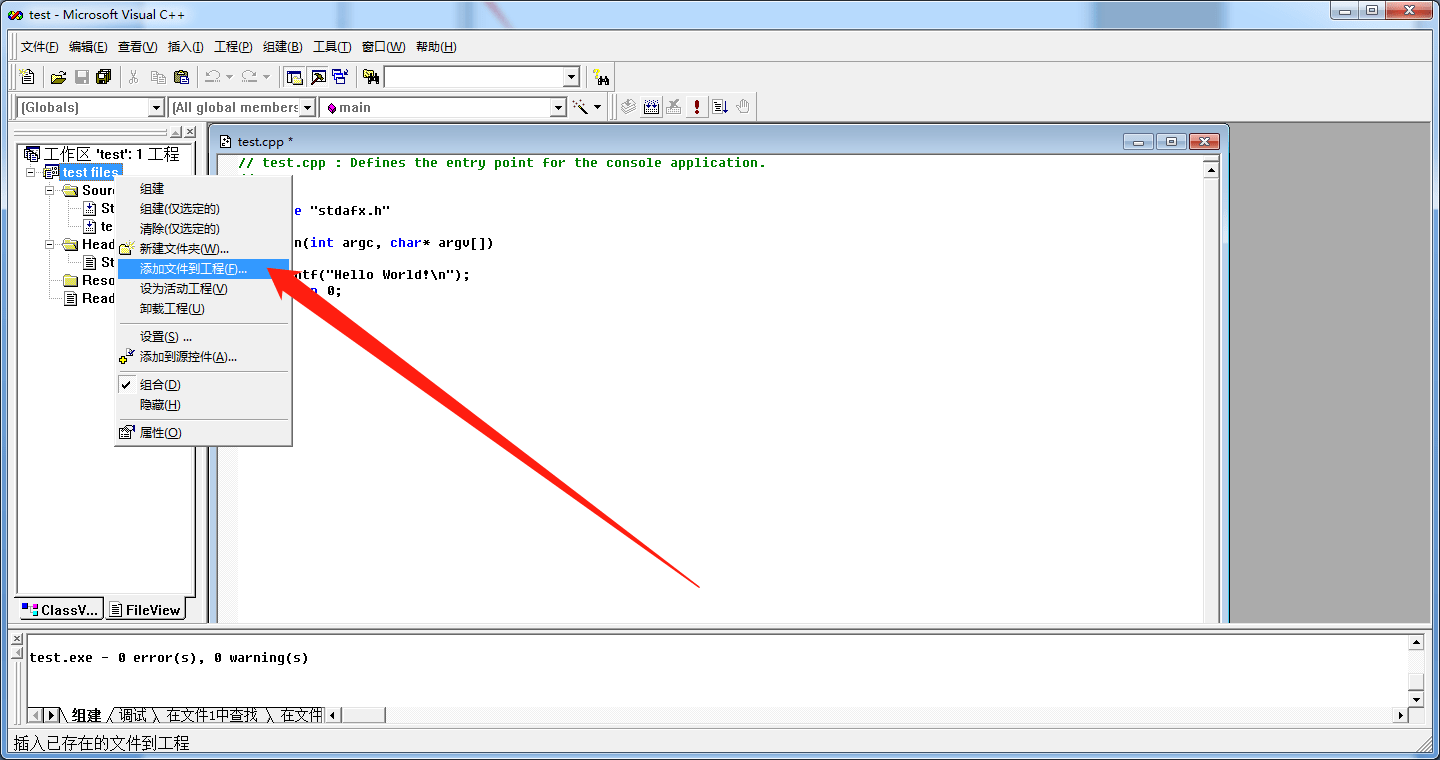
Task: Click the output pane scroll down arrow
Action: pos(1416,698)
